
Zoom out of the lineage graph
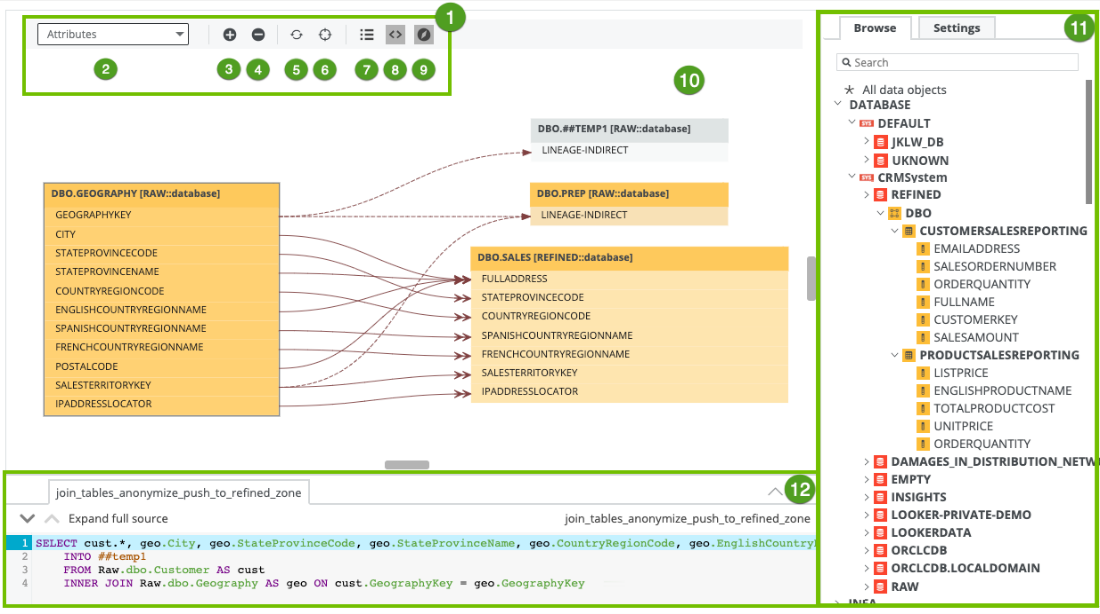tap(257, 33)
